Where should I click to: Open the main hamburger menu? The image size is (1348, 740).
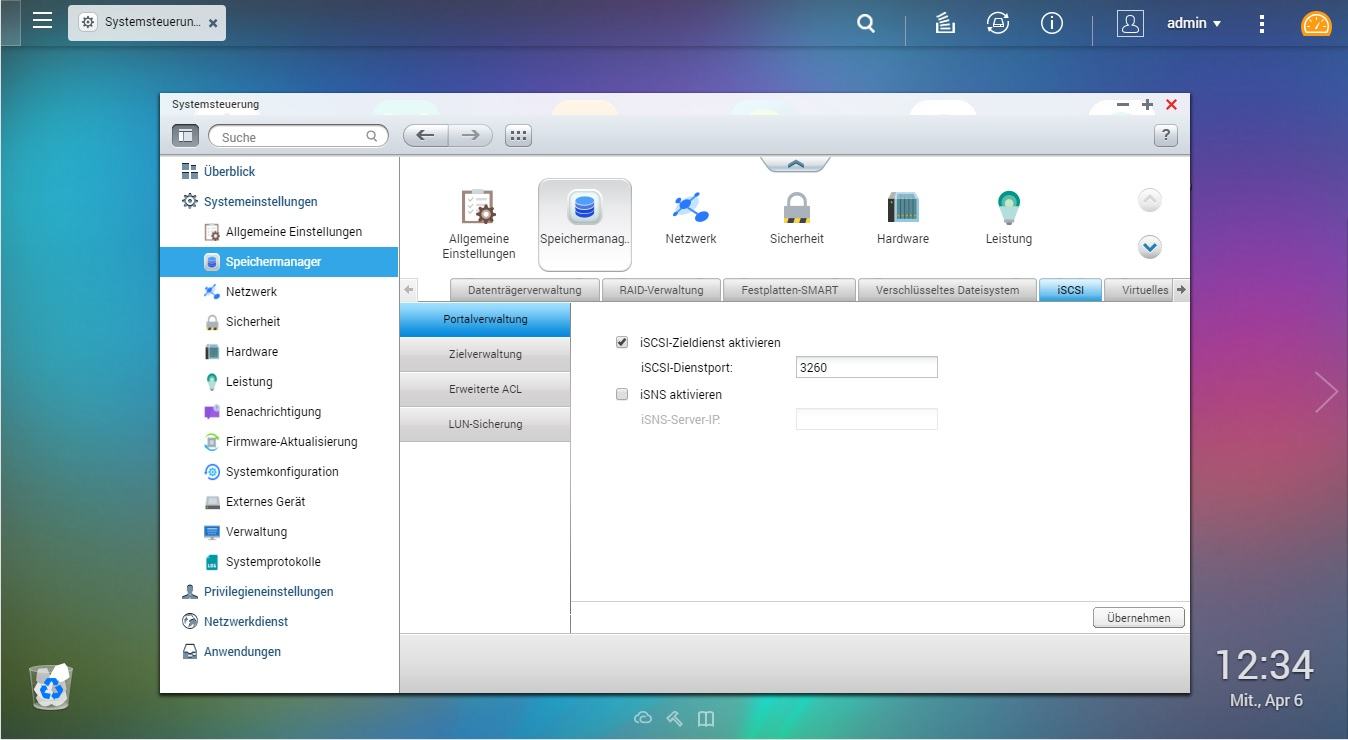coord(42,21)
